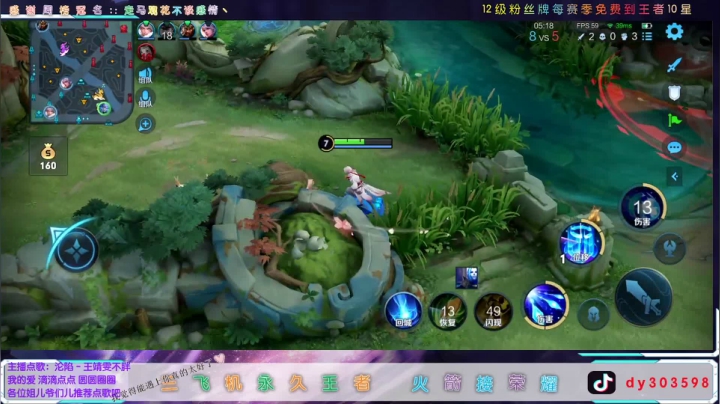Click the hero health bar level 7

point(356,144)
